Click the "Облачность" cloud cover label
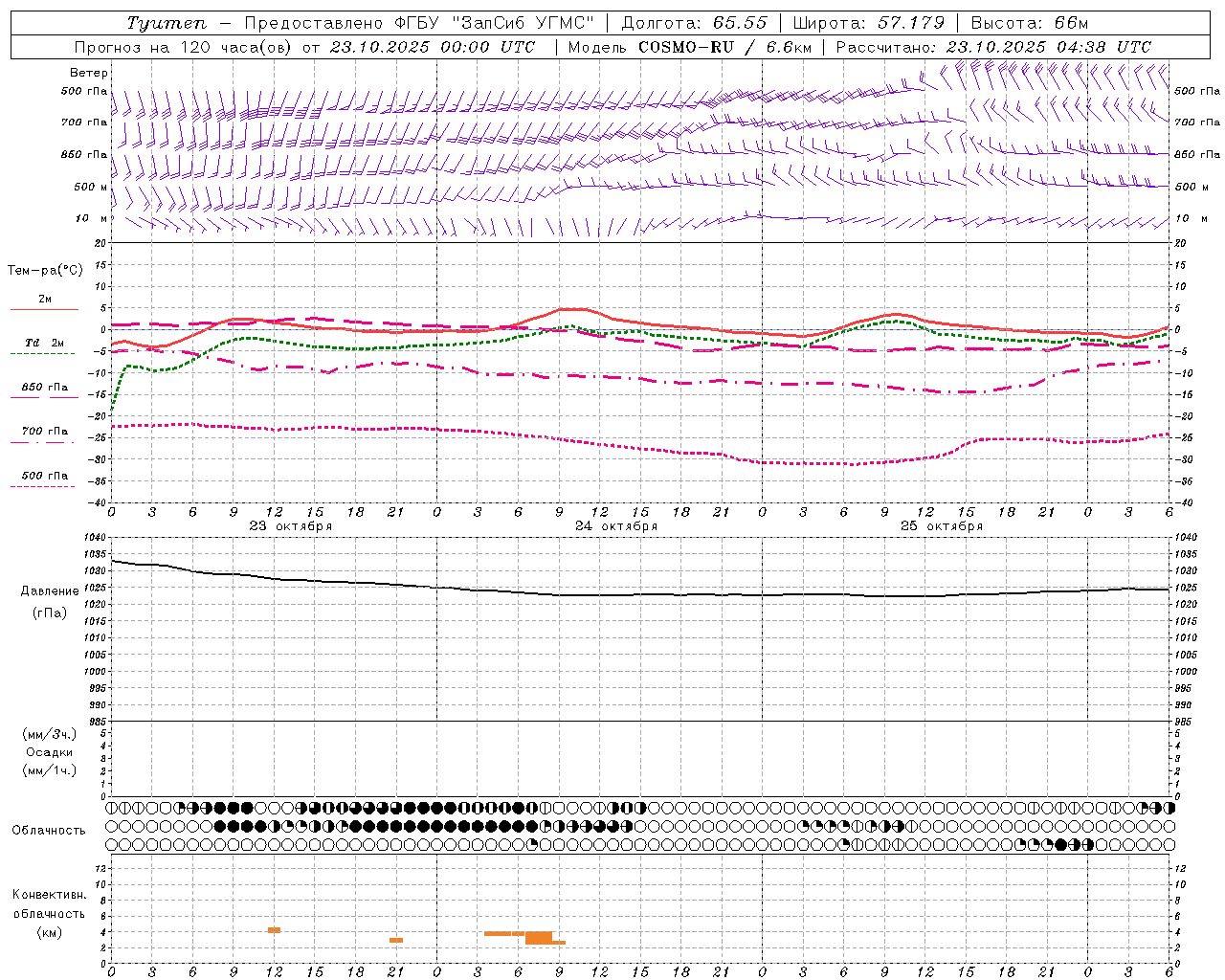The width and height of the screenshot is (1225, 980). click(x=49, y=831)
